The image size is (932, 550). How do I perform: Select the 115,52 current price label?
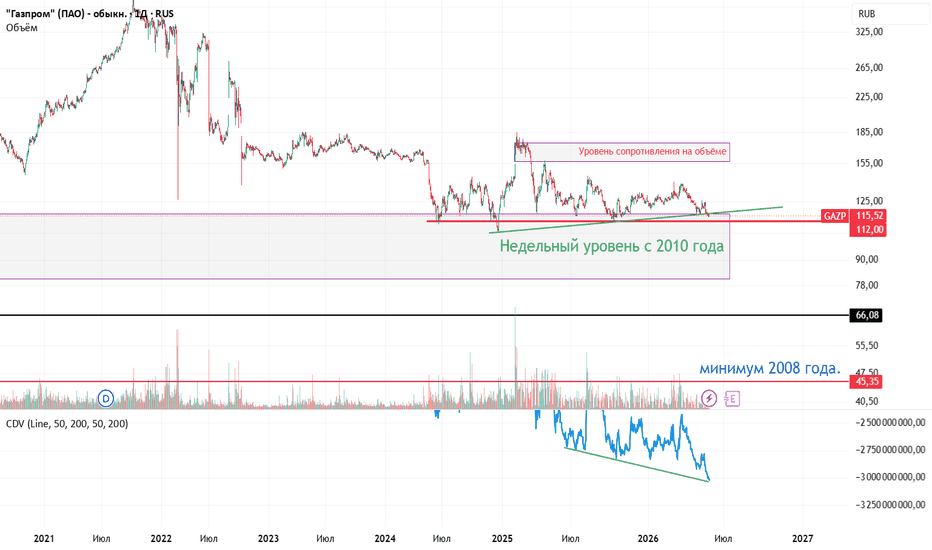click(868, 216)
